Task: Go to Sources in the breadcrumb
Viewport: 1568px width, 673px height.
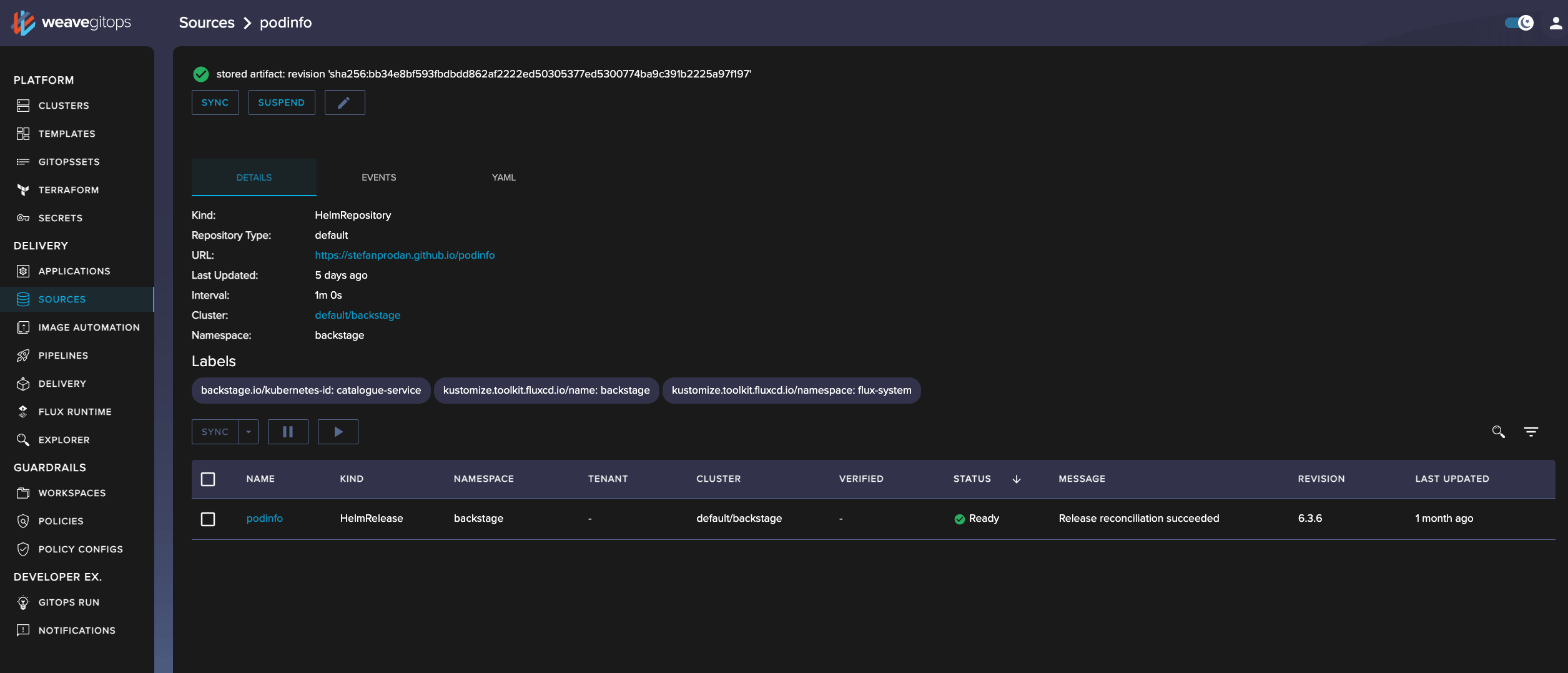Action: [x=207, y=22]
